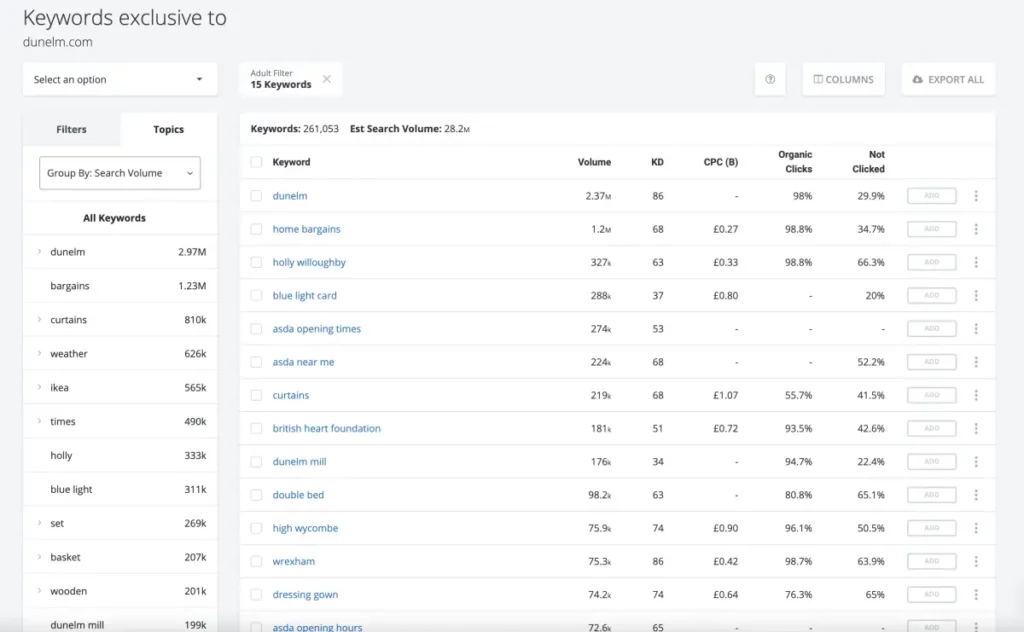
Task: Open more options for asda near me row
Action: click(x=976, y=362)
